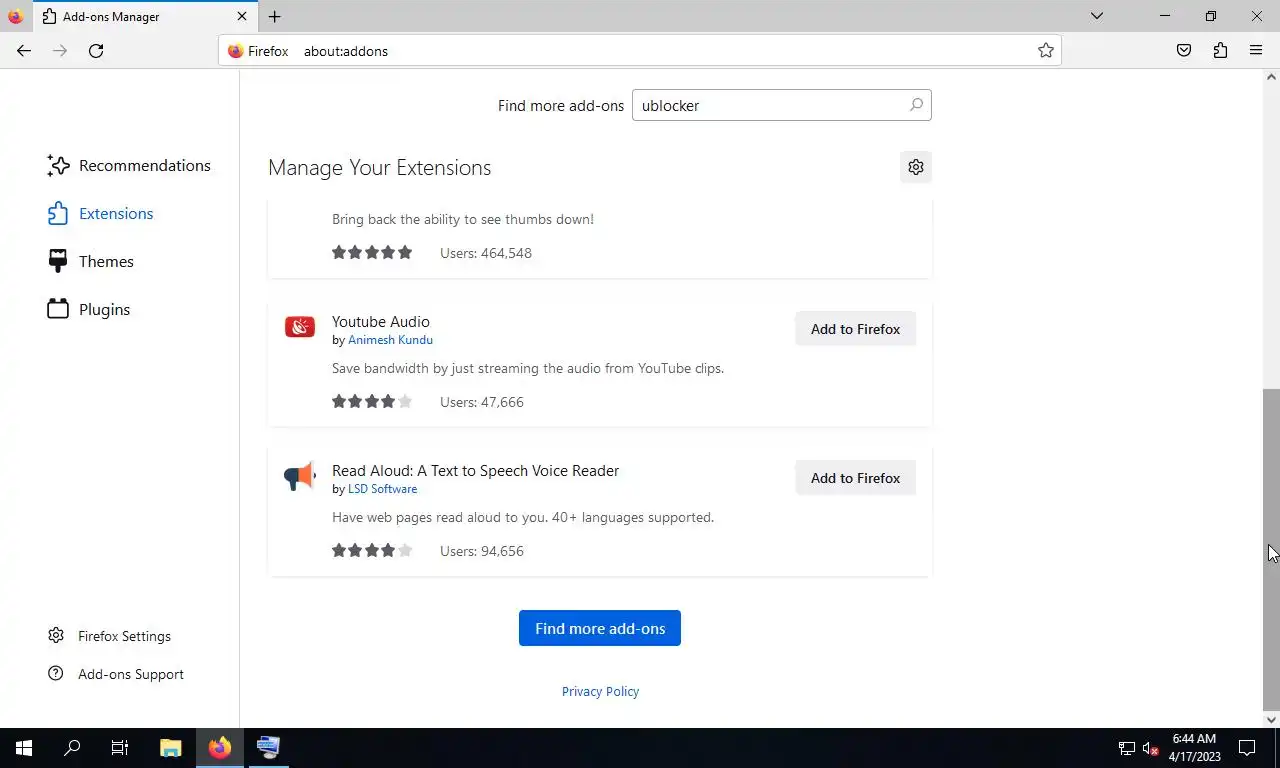Open the Extensions toolbar menu

point(1220,51)
